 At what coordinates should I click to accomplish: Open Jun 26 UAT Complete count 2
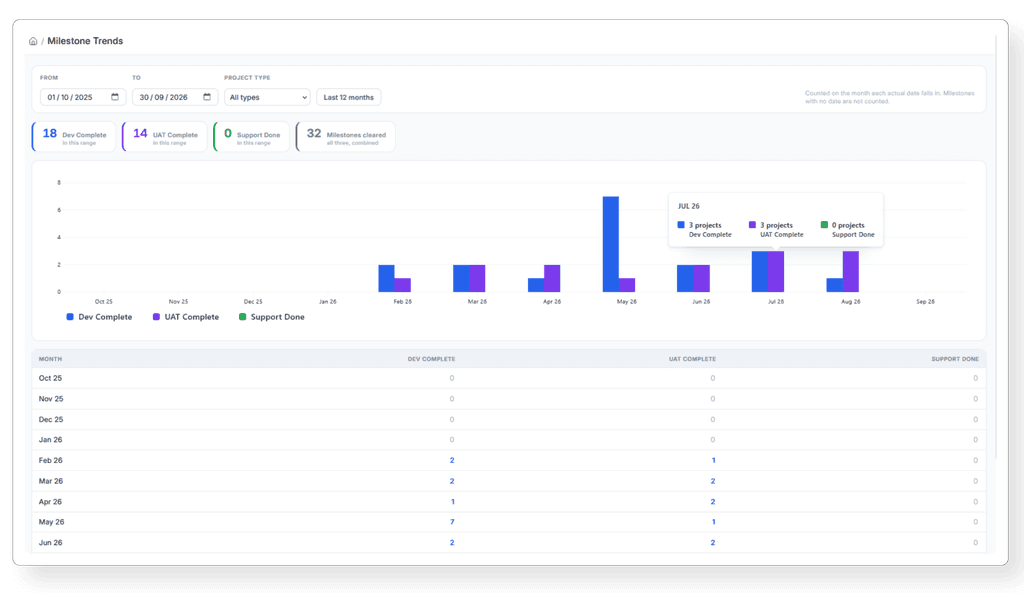(x=712, y=543)
